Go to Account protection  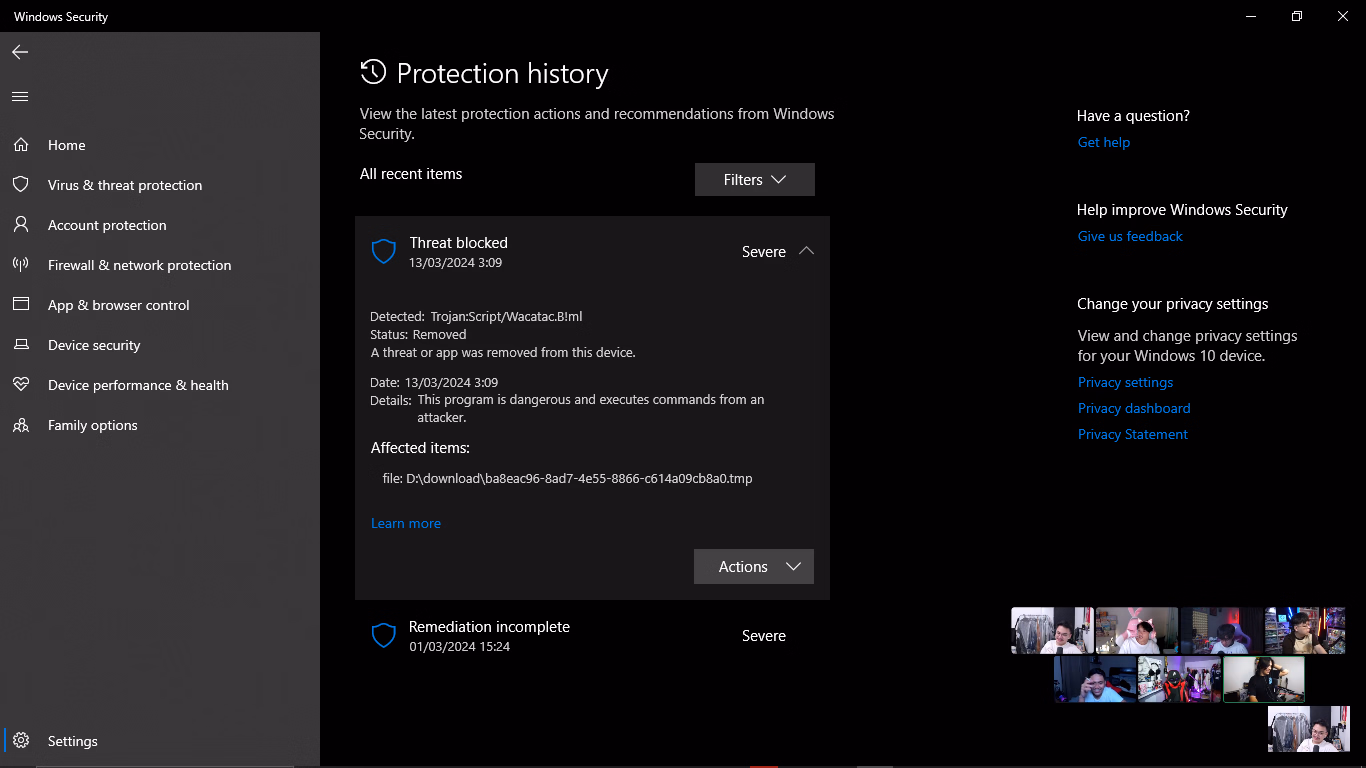(160, 225)
